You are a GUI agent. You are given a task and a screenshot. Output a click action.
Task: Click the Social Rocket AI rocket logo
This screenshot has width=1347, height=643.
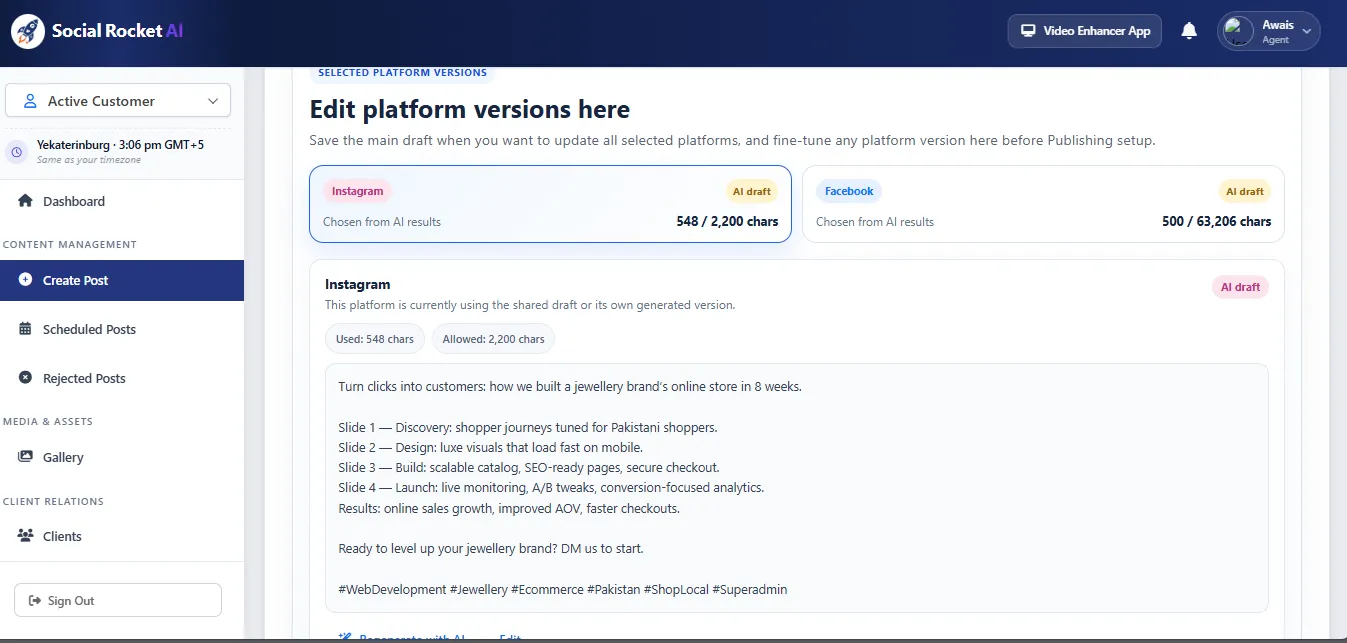[x=28, y=31]
